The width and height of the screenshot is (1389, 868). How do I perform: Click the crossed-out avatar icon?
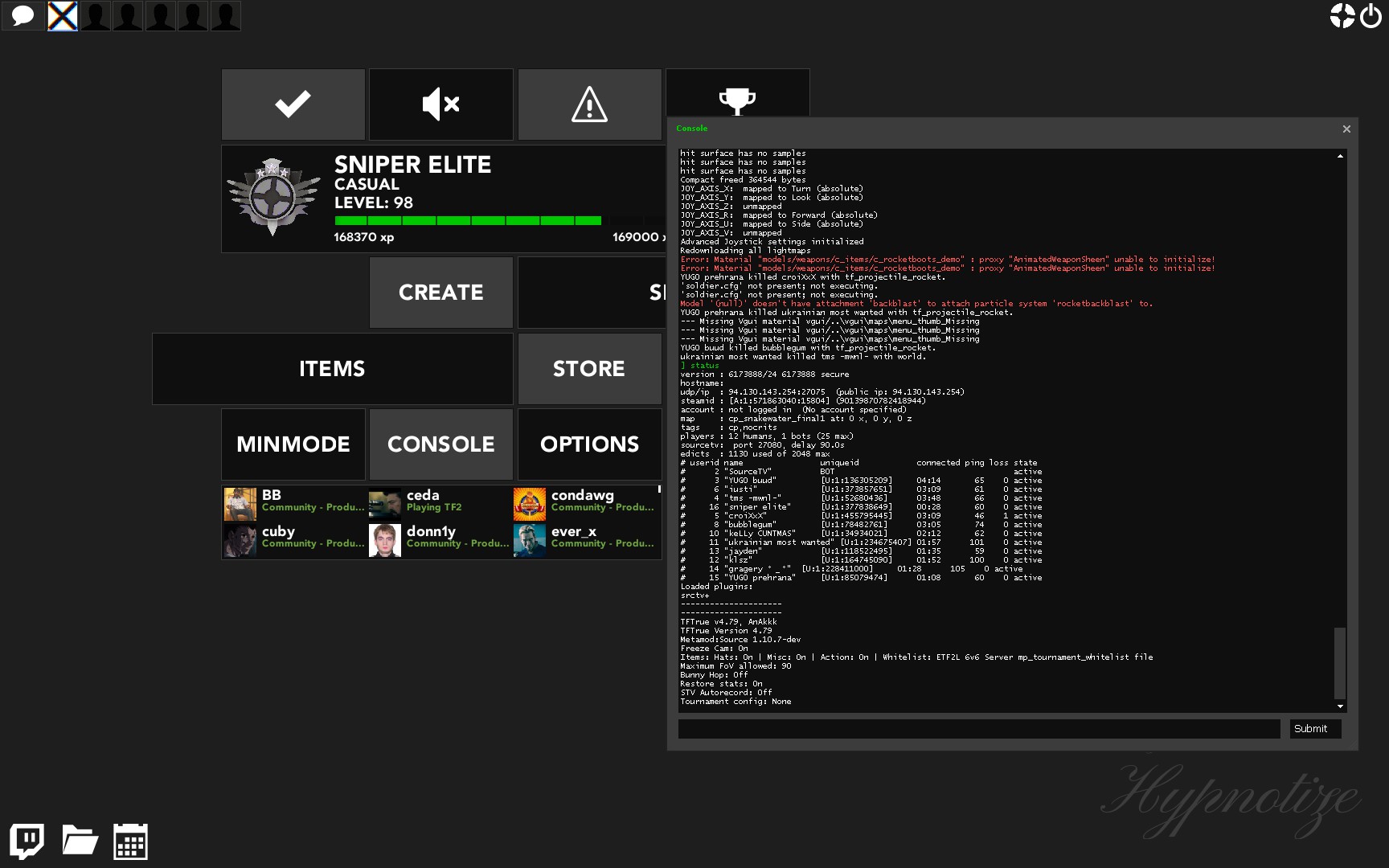[x=63, y=15]
